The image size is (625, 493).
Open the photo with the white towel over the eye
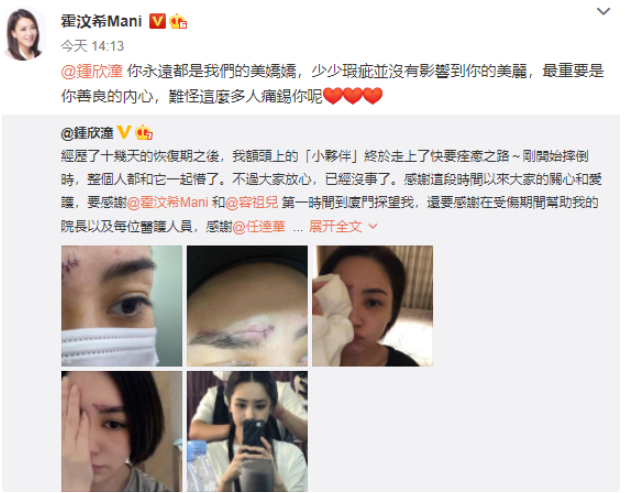click(x=372, y=306)
